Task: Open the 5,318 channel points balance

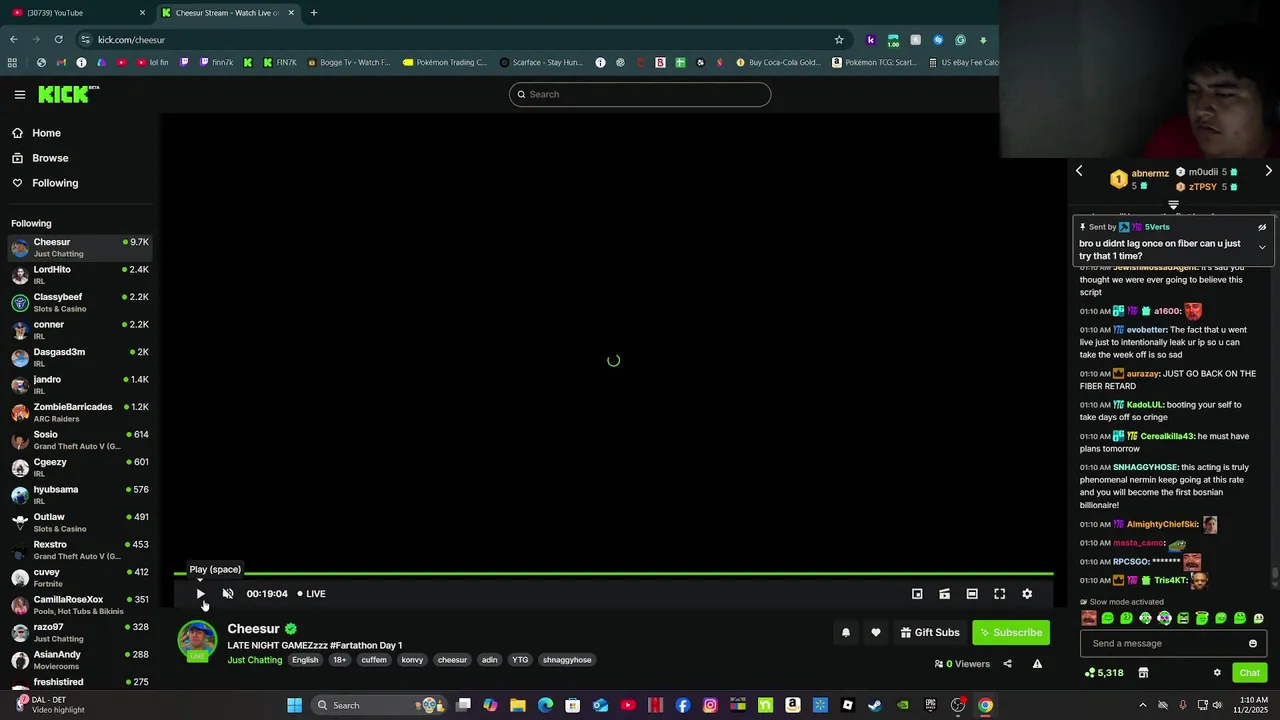Action: click(1104, 673)
